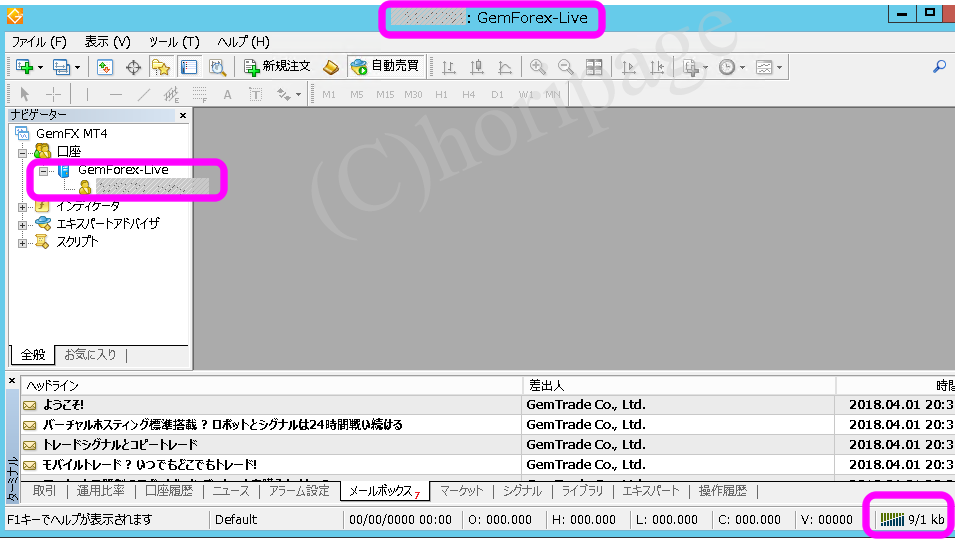Close the ナビゲーター panel
This screenshot has width=955, height=539.
point(183,115)
